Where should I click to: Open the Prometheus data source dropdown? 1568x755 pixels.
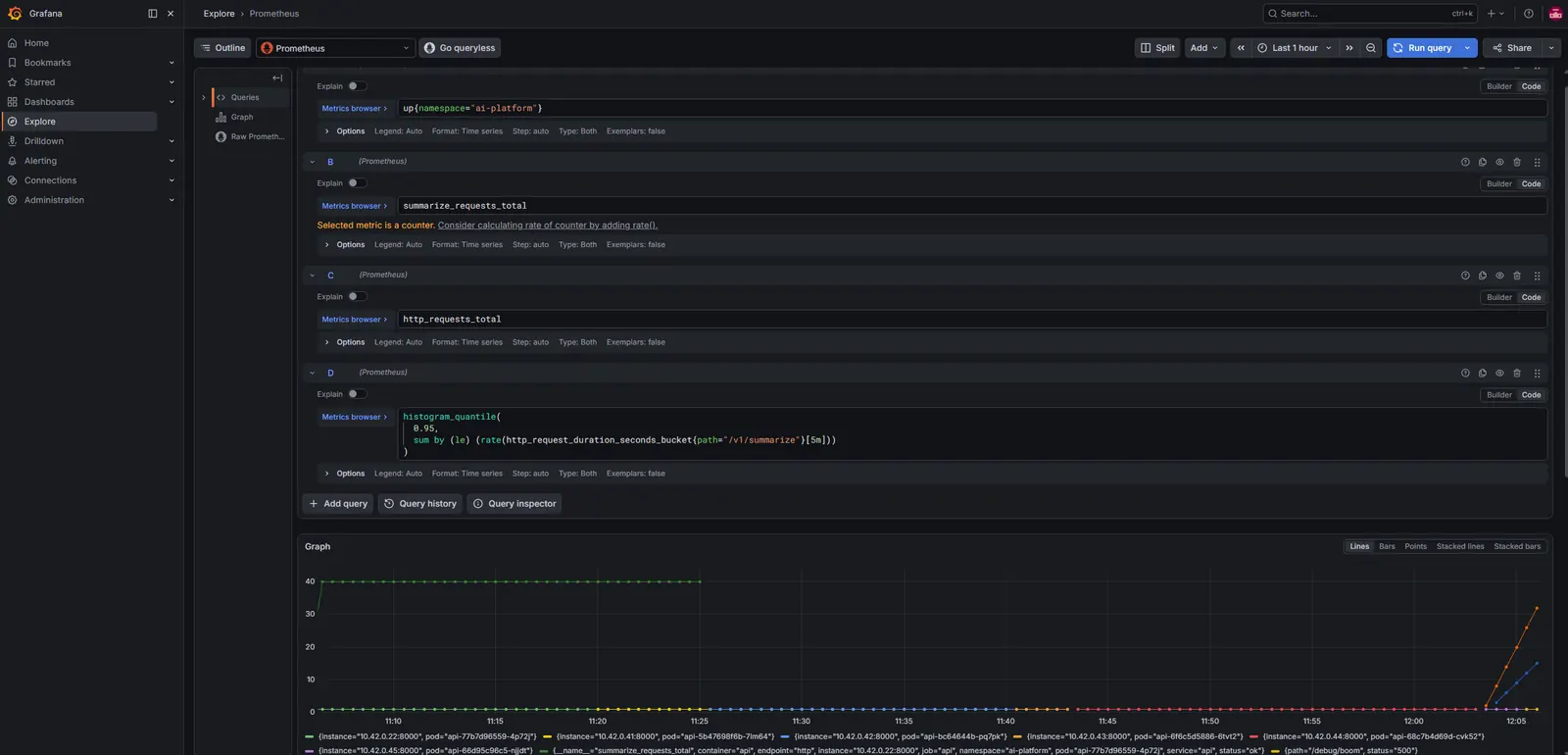click(x=336, y=48)
